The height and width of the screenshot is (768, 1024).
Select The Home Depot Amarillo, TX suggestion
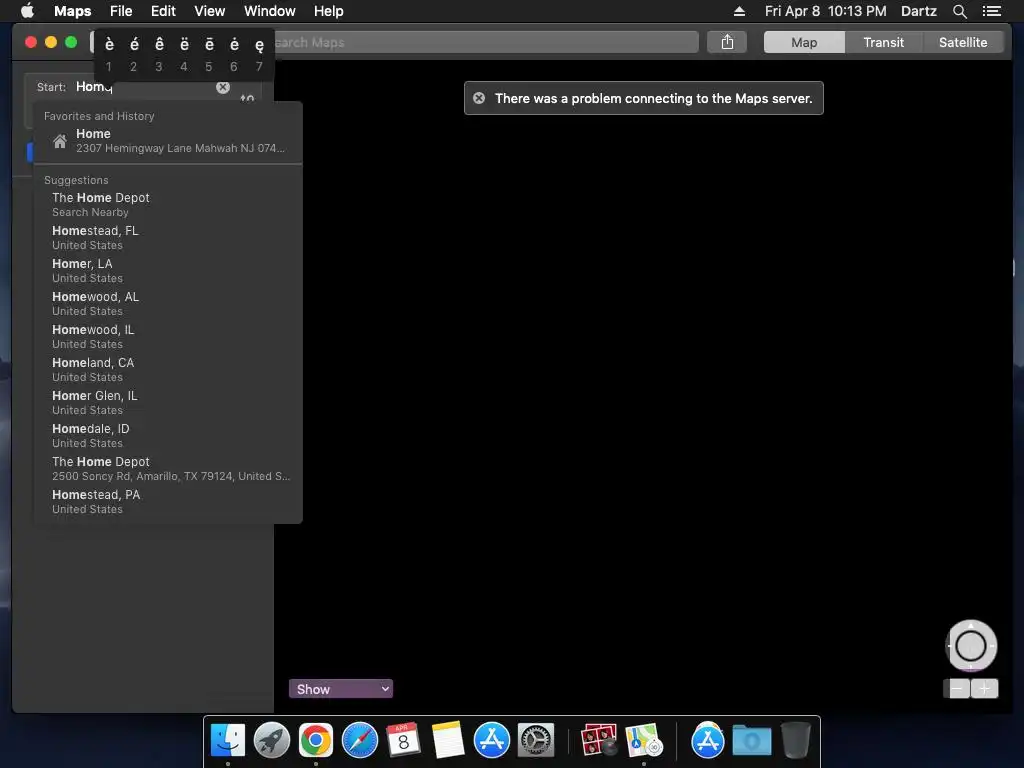[168, 468]
